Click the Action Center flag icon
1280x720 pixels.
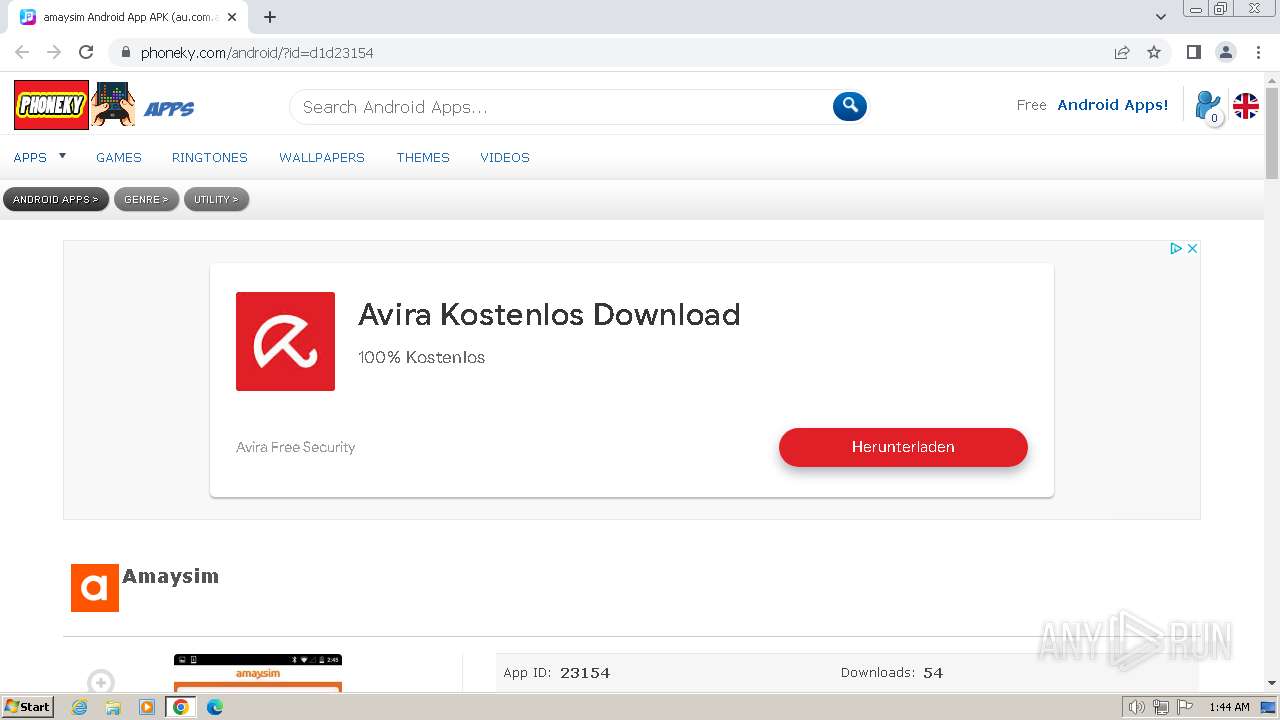pos(1185,707)
